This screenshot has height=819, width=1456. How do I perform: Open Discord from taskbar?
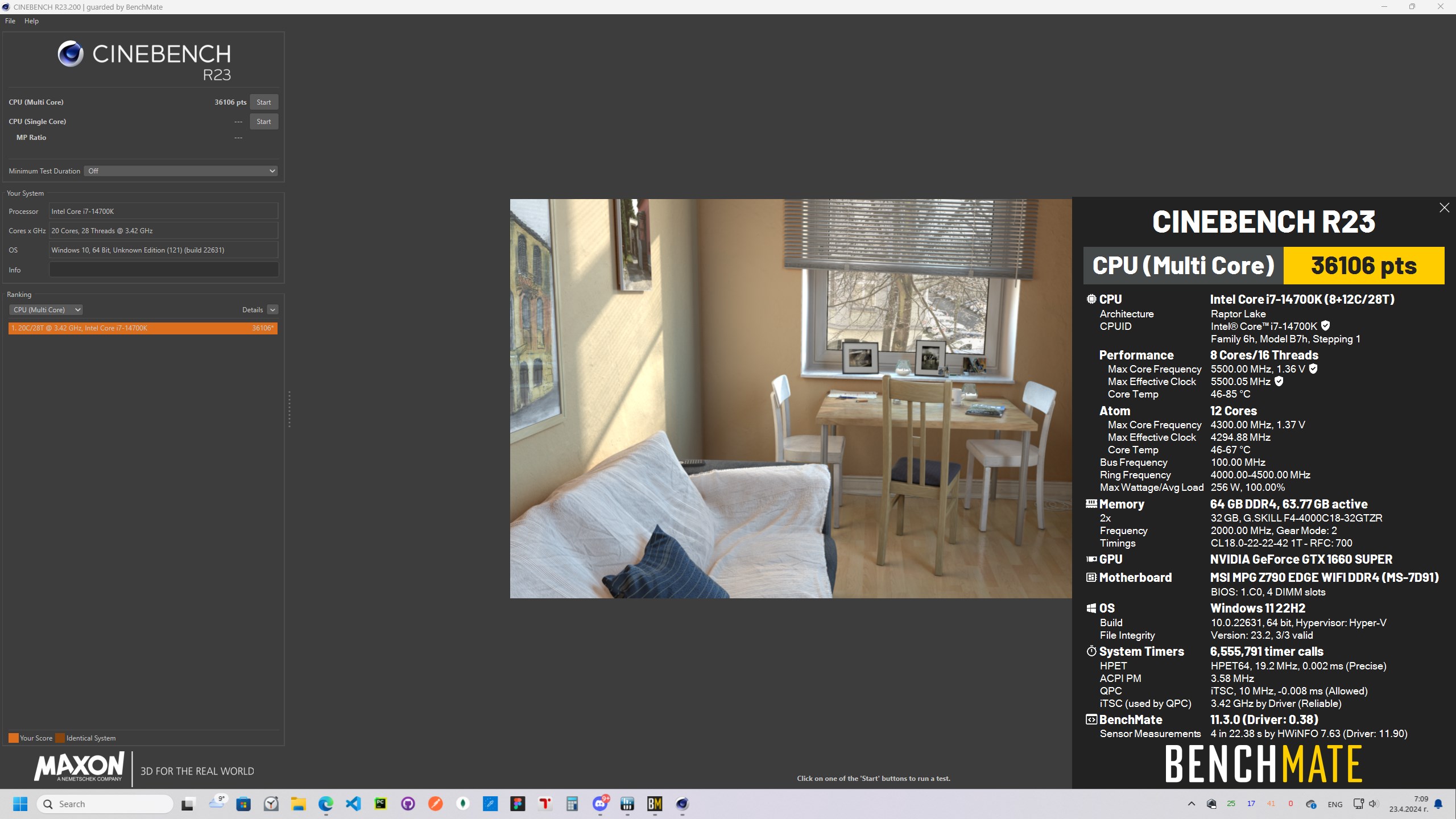pyautogui.click(x=600, y=804)
